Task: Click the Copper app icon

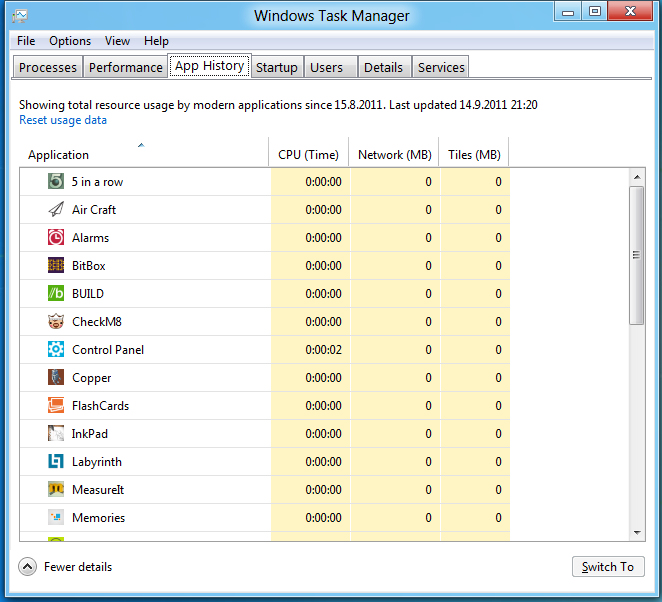Action: [56, 377]
